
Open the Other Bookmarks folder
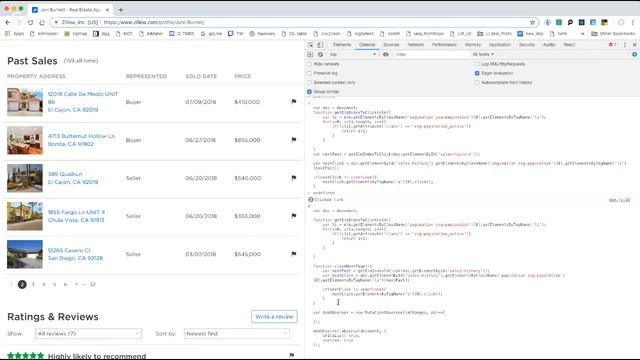click(613, 33)
